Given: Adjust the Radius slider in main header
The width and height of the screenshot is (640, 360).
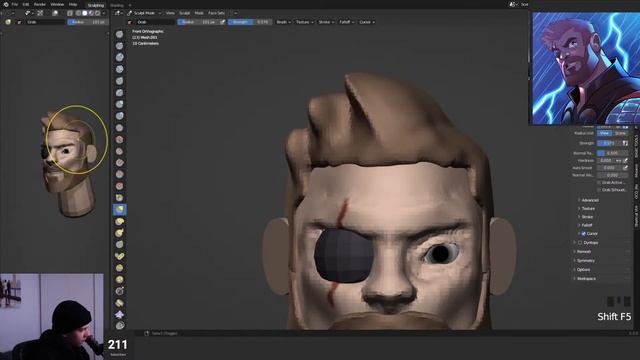Looking at the screenshot, I should pos(198,22).
